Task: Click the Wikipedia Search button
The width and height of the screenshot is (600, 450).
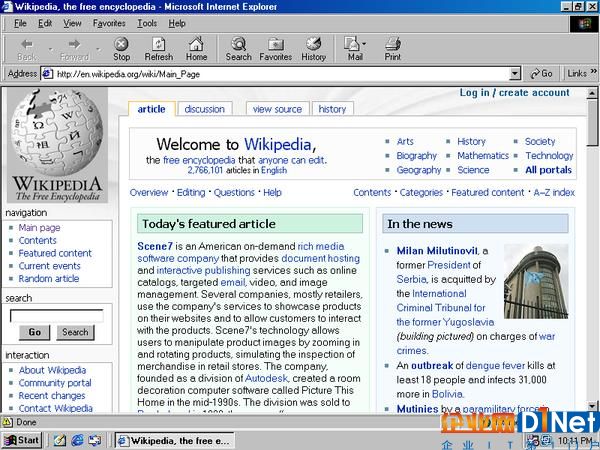Action: tap(75, 332)
